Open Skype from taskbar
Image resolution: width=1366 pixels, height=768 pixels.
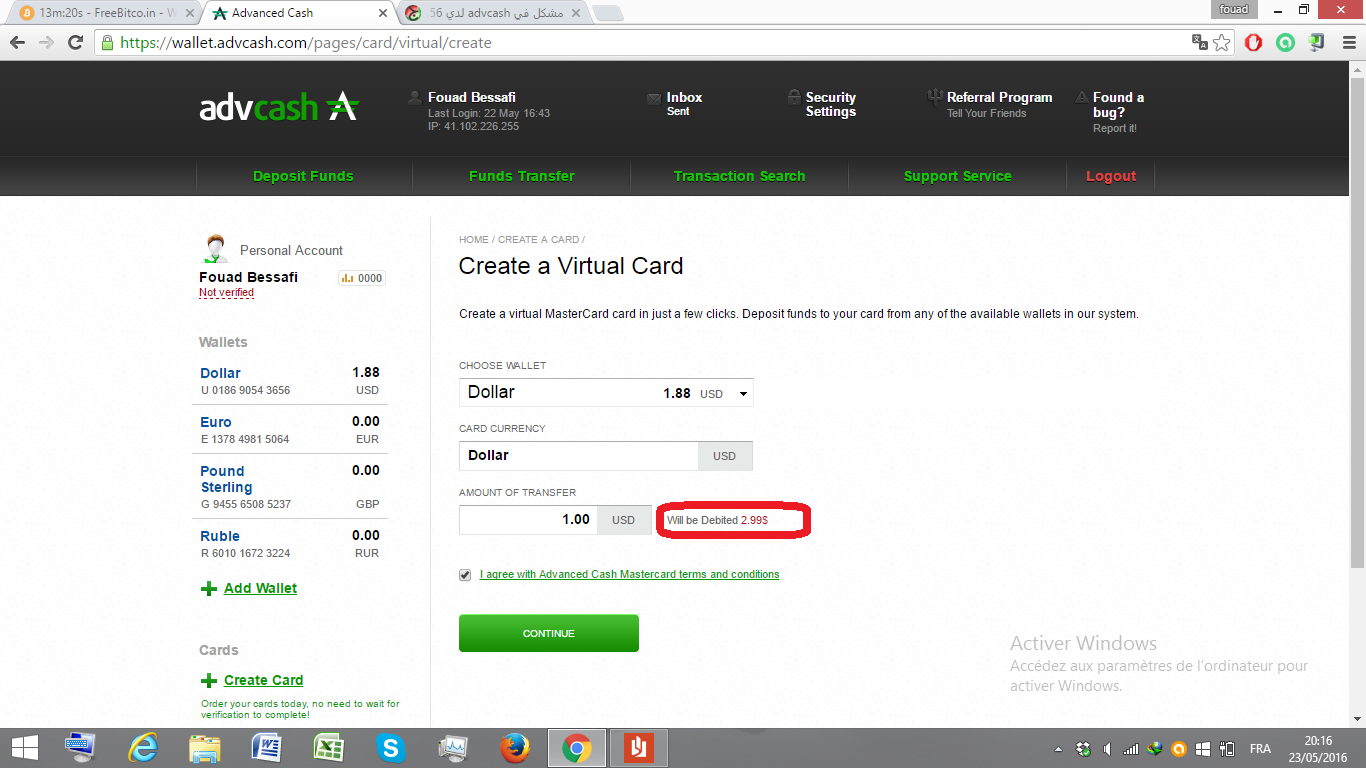coord(390,748)
